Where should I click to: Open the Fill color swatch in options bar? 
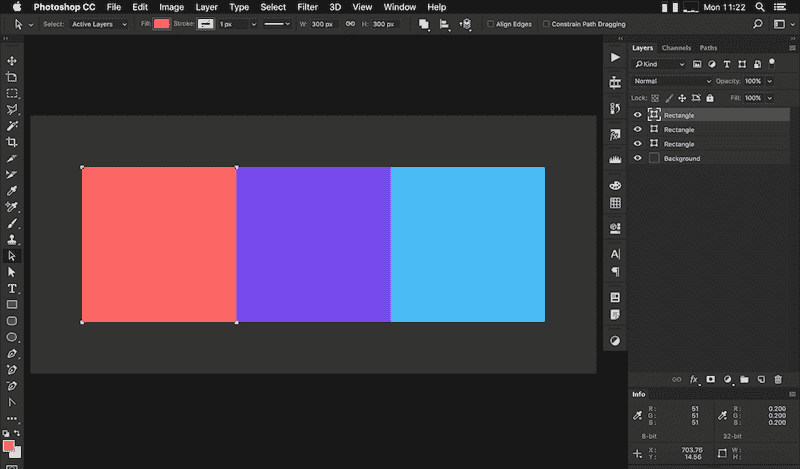pos(162,24)
